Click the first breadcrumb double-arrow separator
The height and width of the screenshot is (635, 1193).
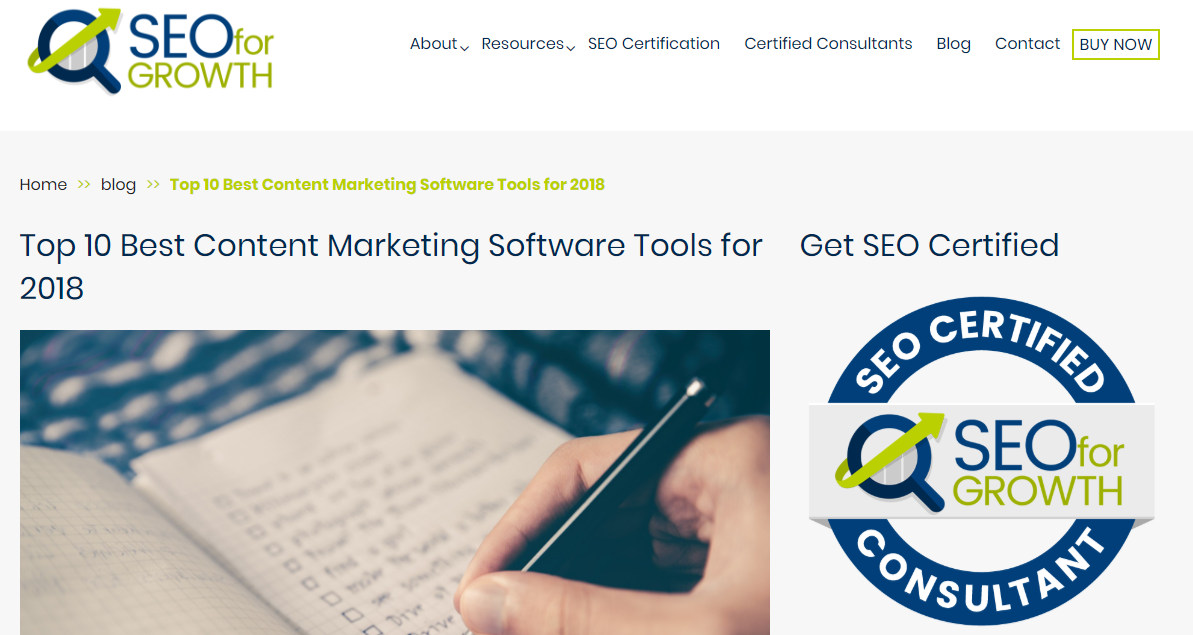[84, 184]
